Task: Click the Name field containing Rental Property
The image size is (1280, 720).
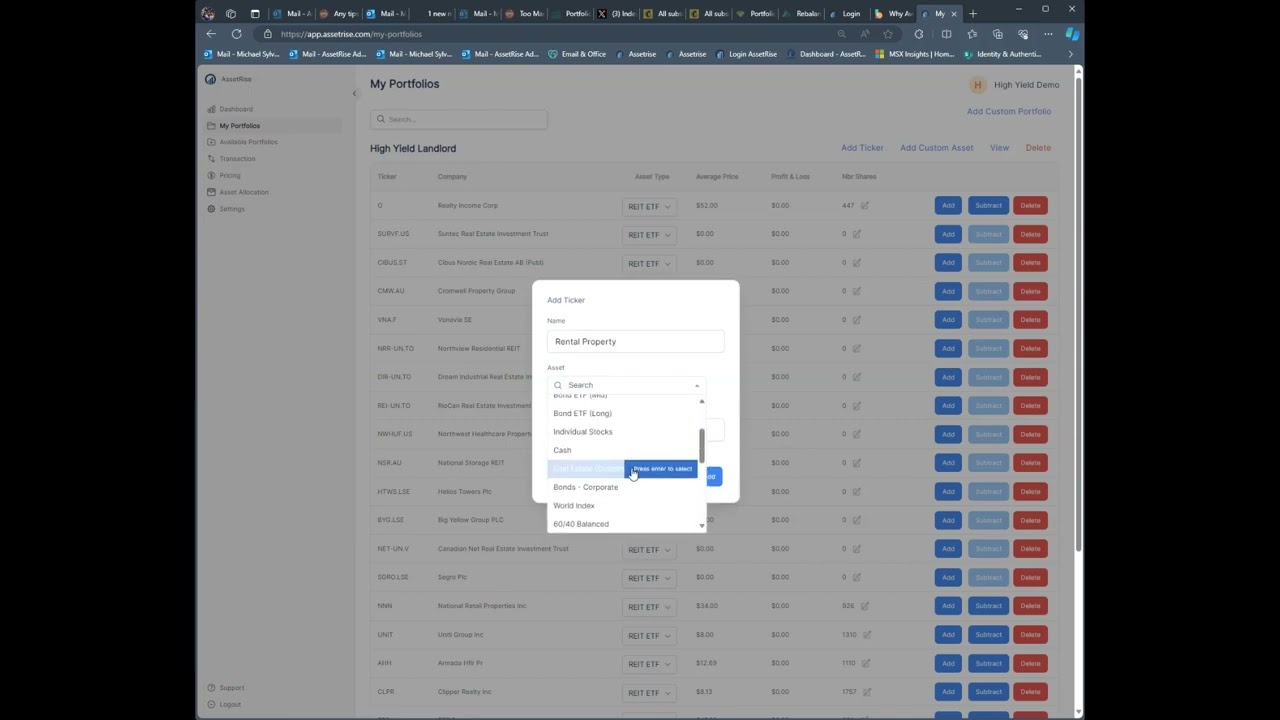Action: 635,342
